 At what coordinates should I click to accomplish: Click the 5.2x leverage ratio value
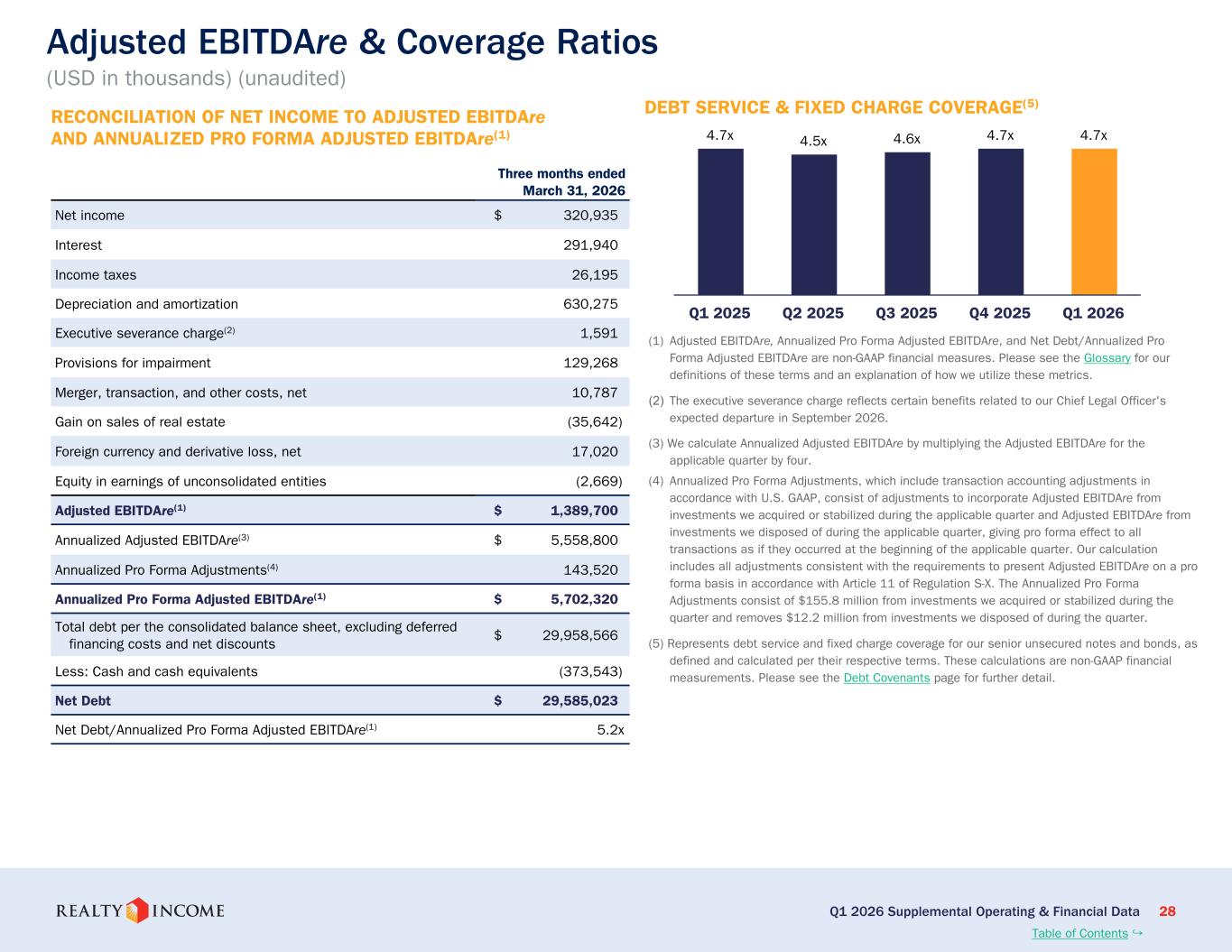tap(610, 730)
